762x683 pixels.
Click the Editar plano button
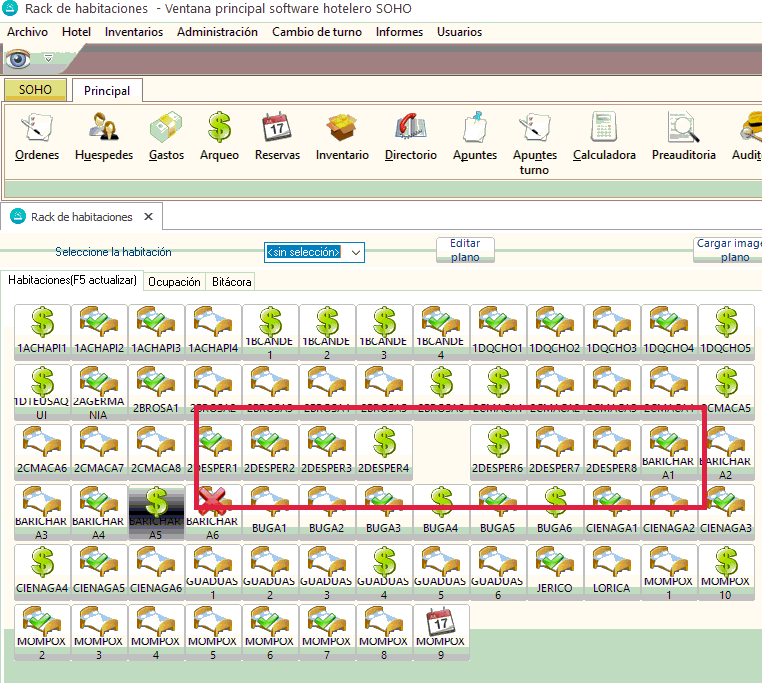point(465,250)
